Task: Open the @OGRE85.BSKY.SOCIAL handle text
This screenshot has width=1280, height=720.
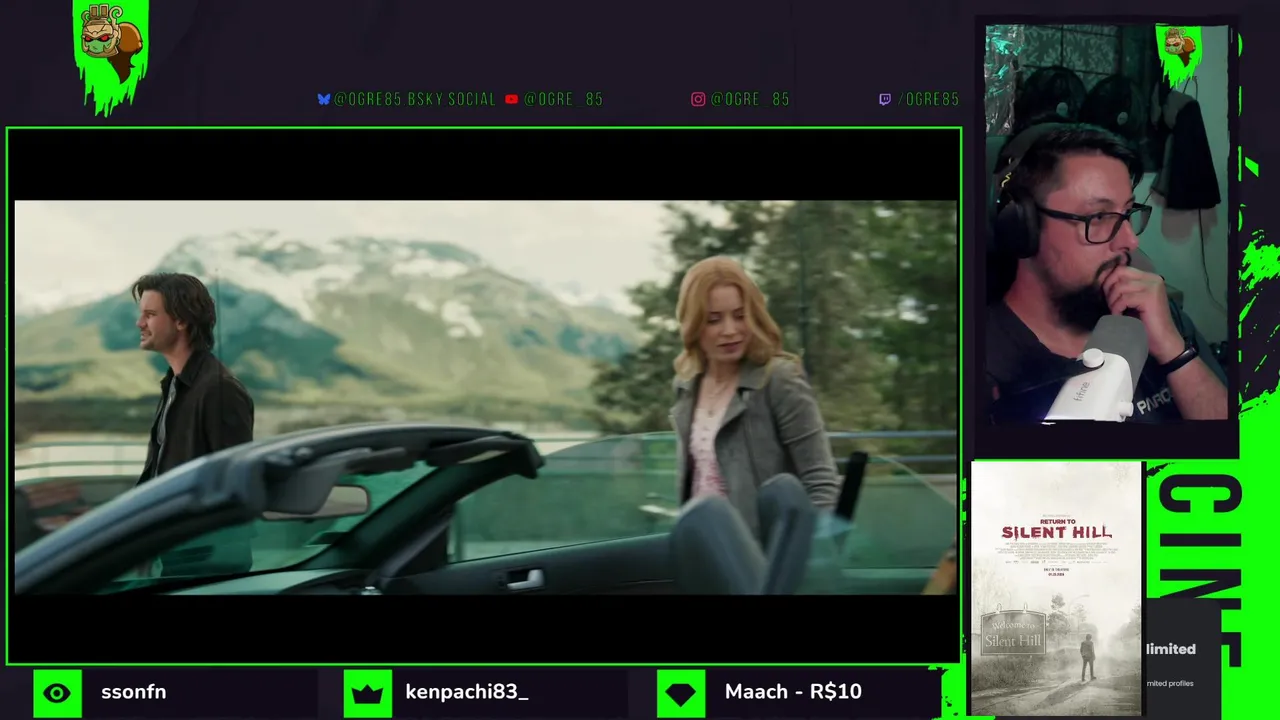Action: click(x=414, y=99)
